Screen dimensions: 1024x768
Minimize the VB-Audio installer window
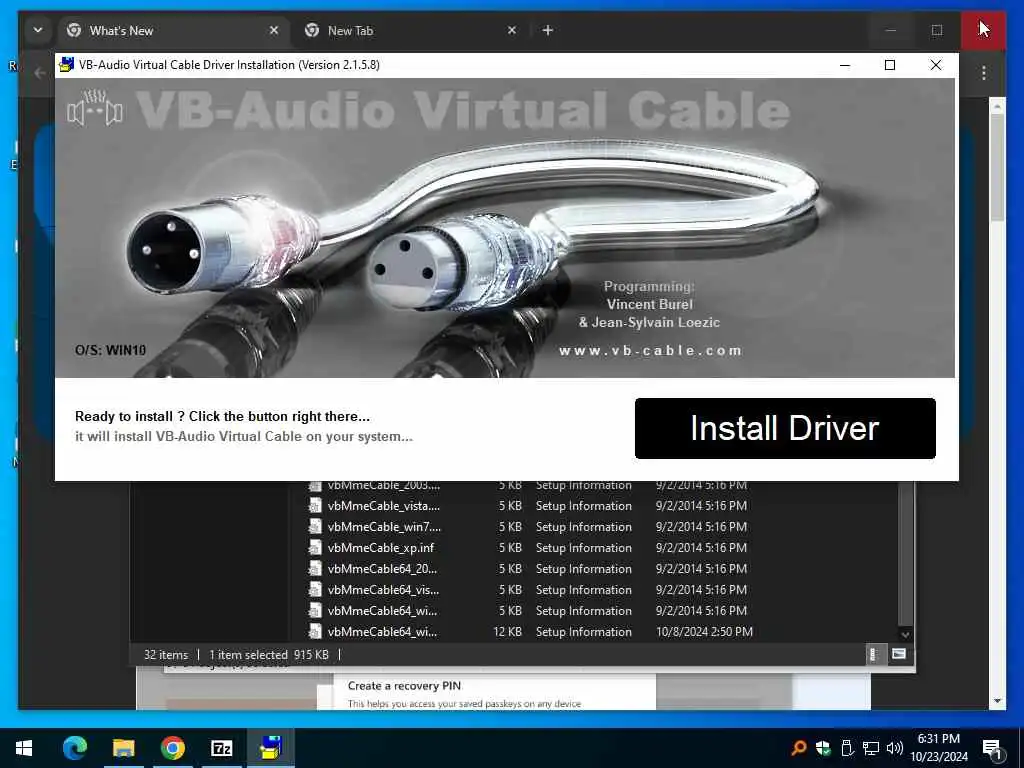point(844,65)
